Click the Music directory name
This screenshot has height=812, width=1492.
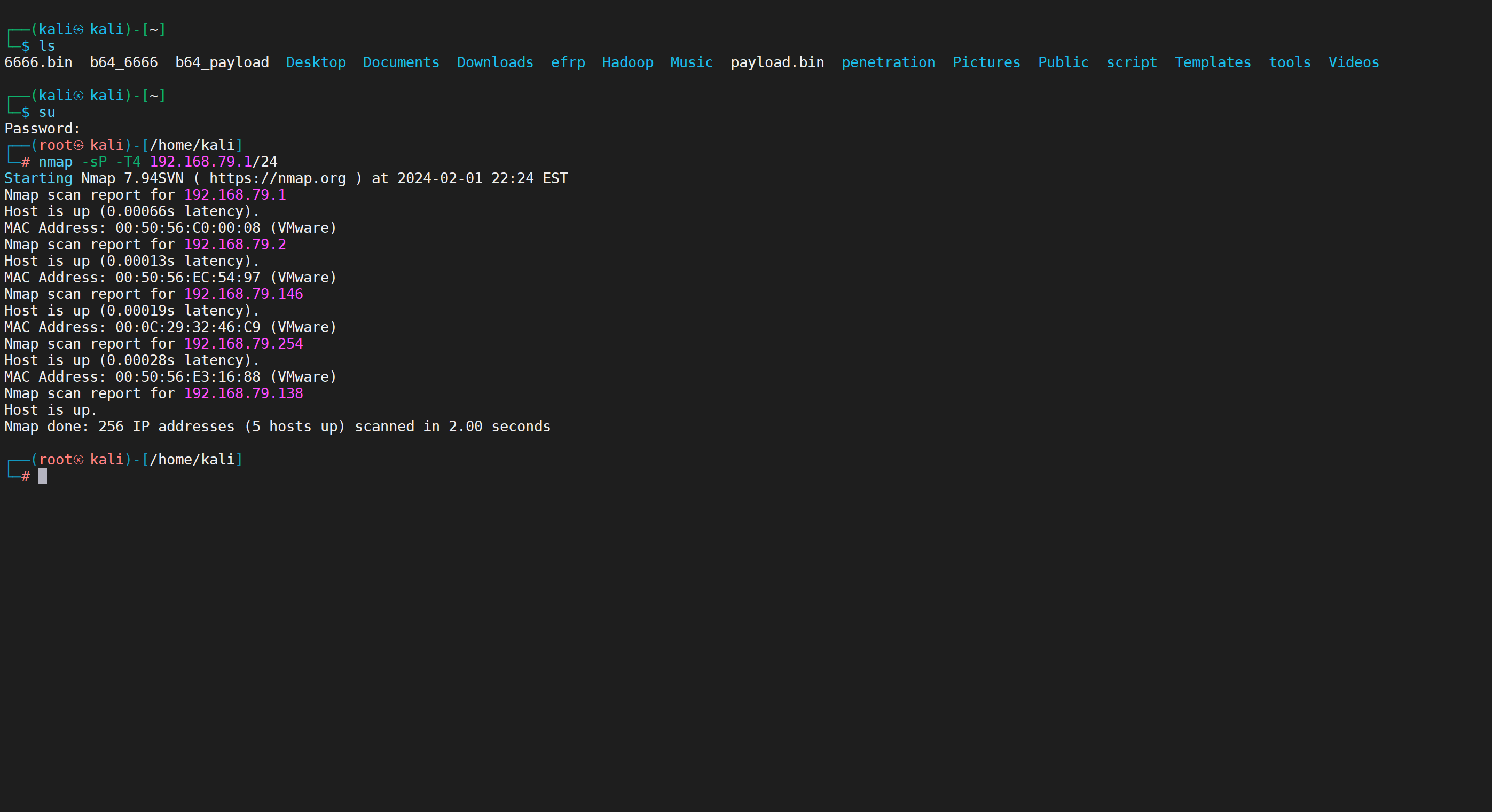[x=692, y=62]
